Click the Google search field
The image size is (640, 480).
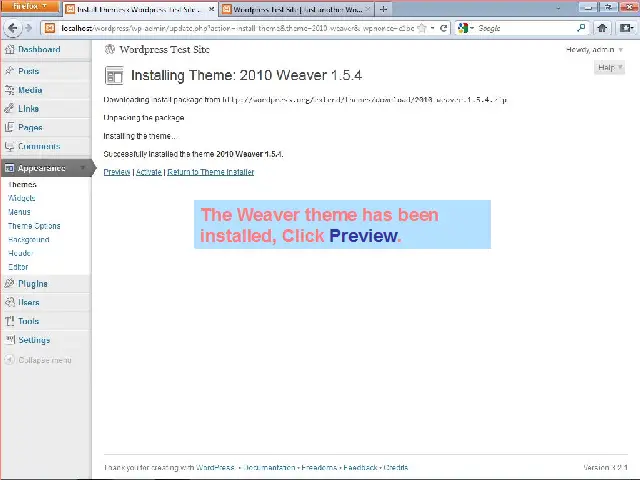point(526,28)
